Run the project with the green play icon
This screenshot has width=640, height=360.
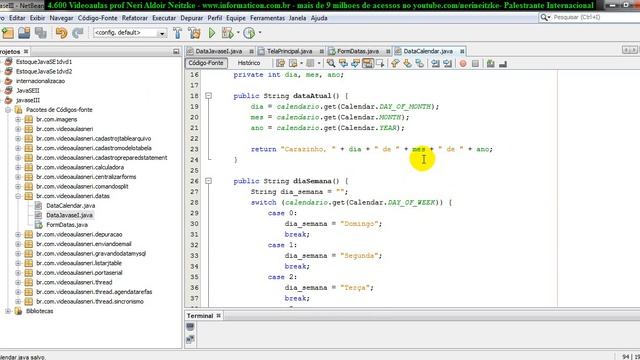pyautogui.click(x=212, y=33)
